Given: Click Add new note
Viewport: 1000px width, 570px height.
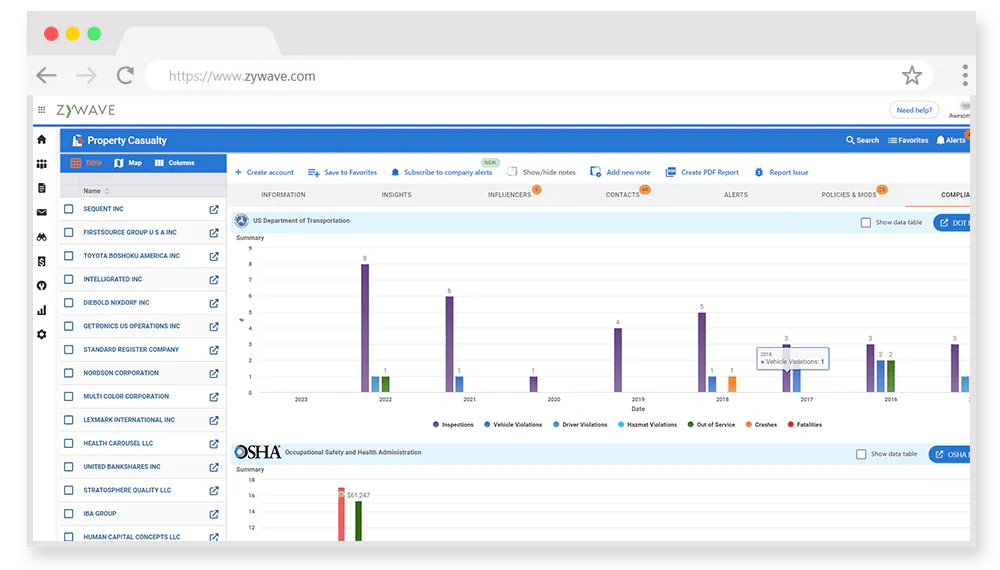Looking at the screenshot, I should pos(621,172).
